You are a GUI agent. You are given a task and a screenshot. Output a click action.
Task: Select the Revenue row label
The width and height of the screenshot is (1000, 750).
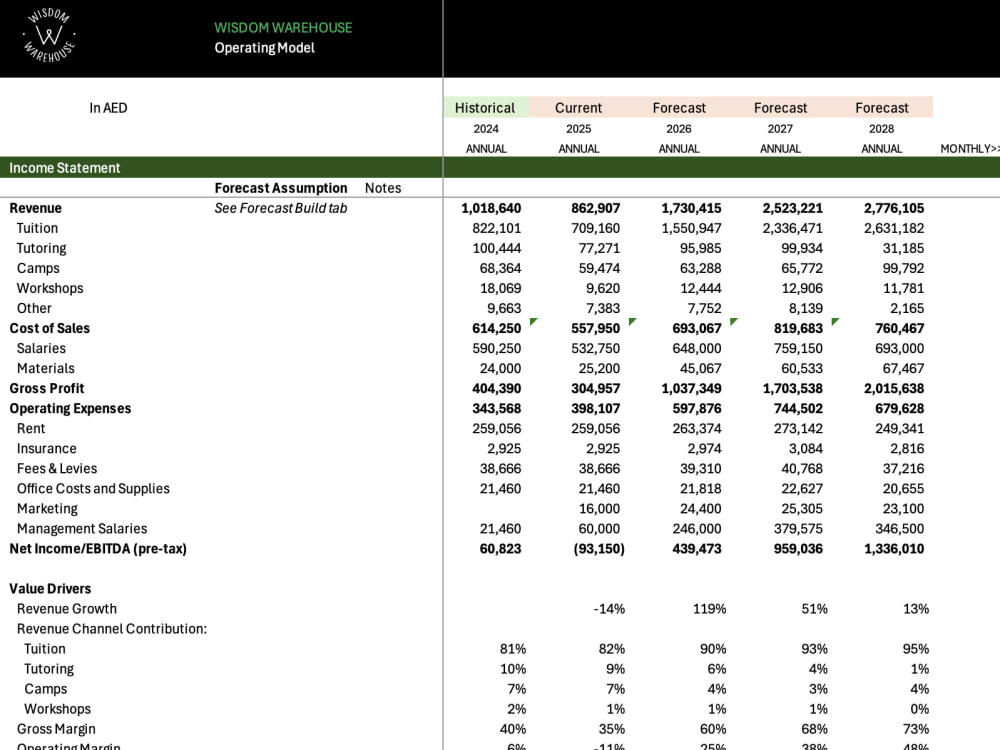36,208
